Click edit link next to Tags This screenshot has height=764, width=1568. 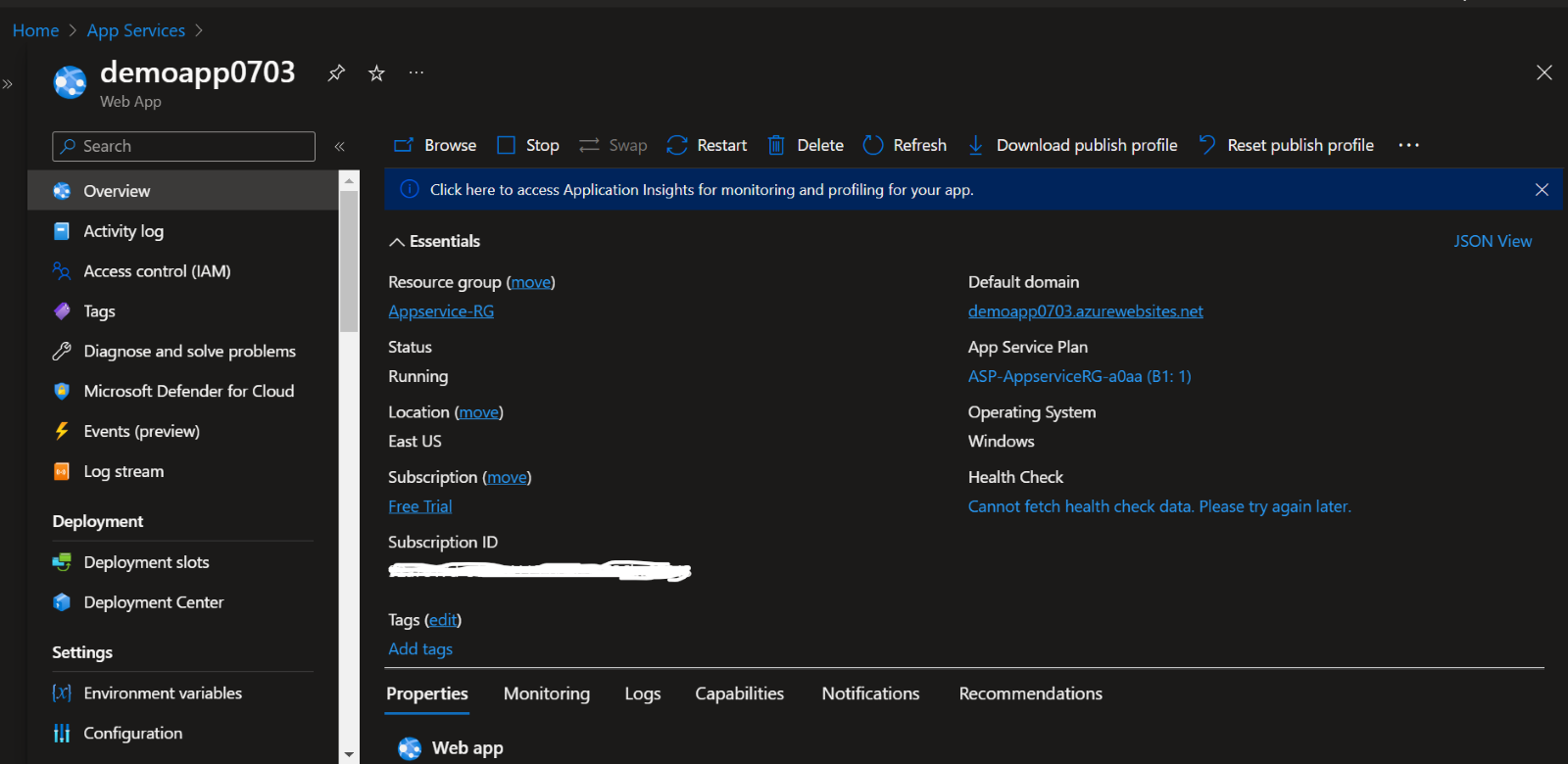coord(443,620)
